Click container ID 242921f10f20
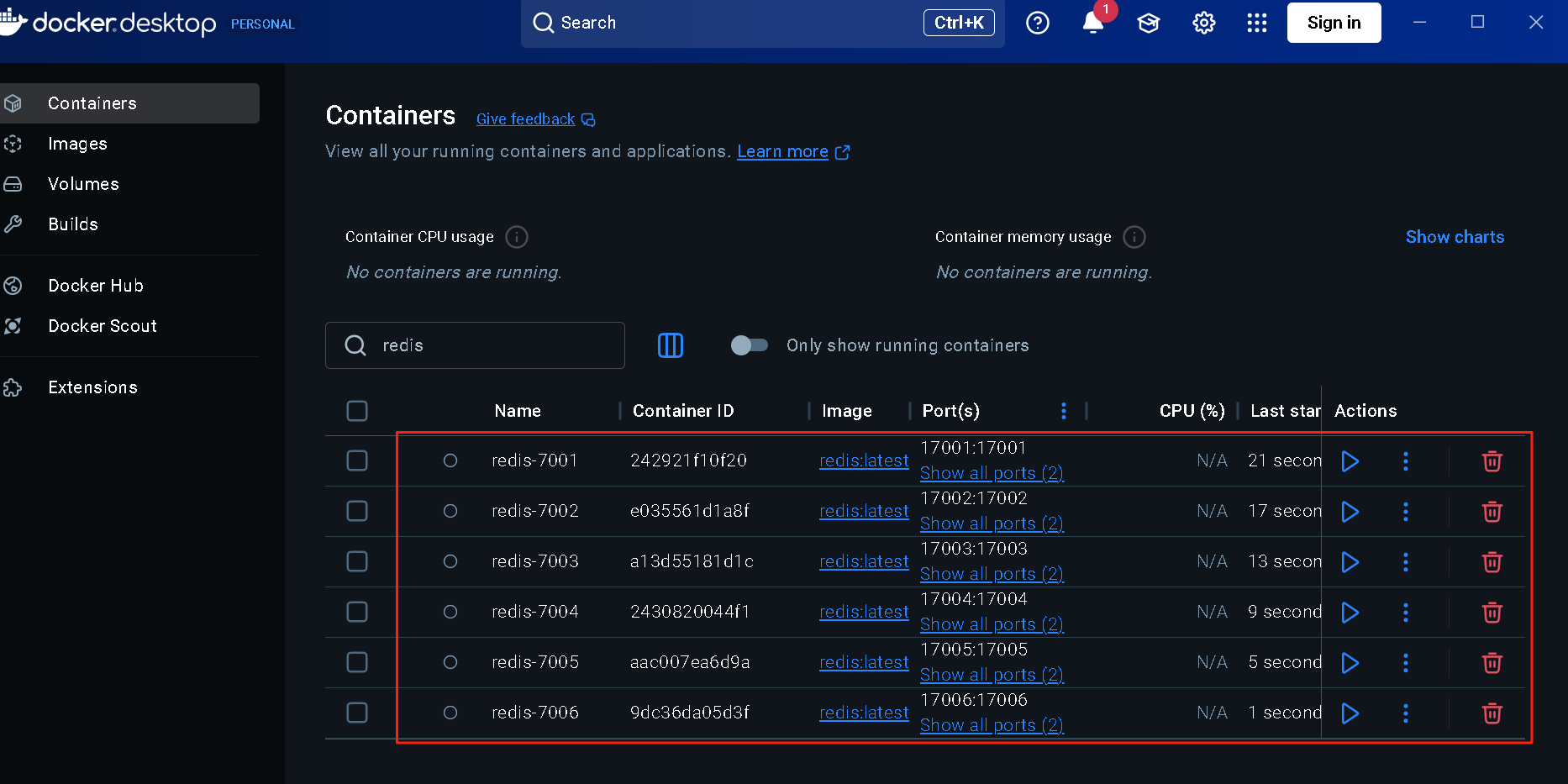Image resolution: width=1568 pixels, height=784 pixels. pos(688,460)
